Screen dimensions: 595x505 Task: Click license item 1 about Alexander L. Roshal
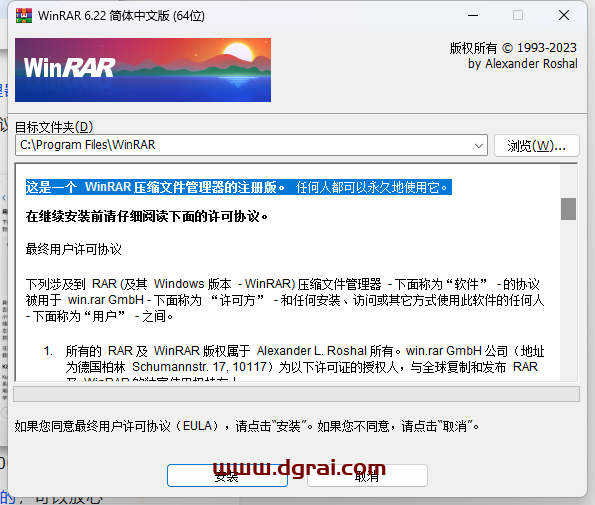click(294, 362)
